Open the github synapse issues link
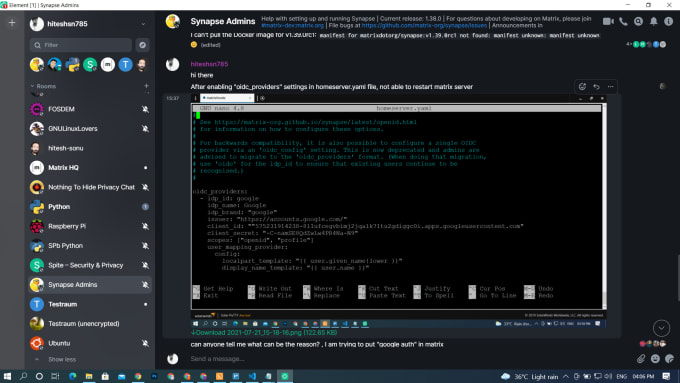The image size is (680, 383). (424, 26)
